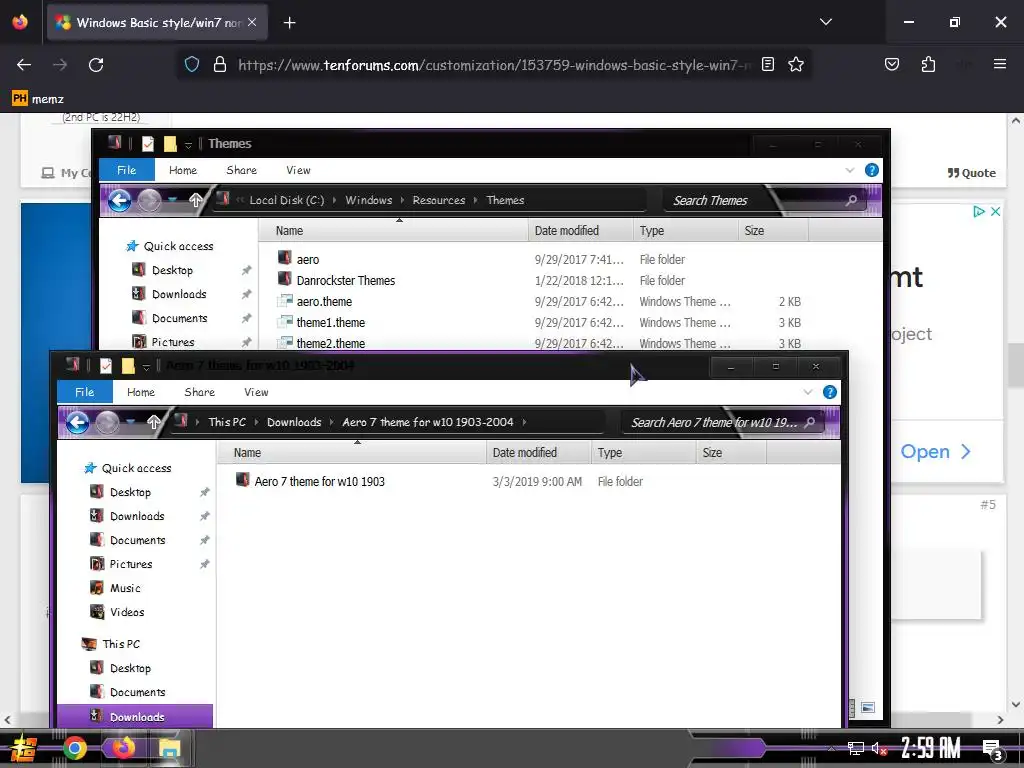
Task: Select Downloads in Aero 7 address path
Action: click(294, 422)
